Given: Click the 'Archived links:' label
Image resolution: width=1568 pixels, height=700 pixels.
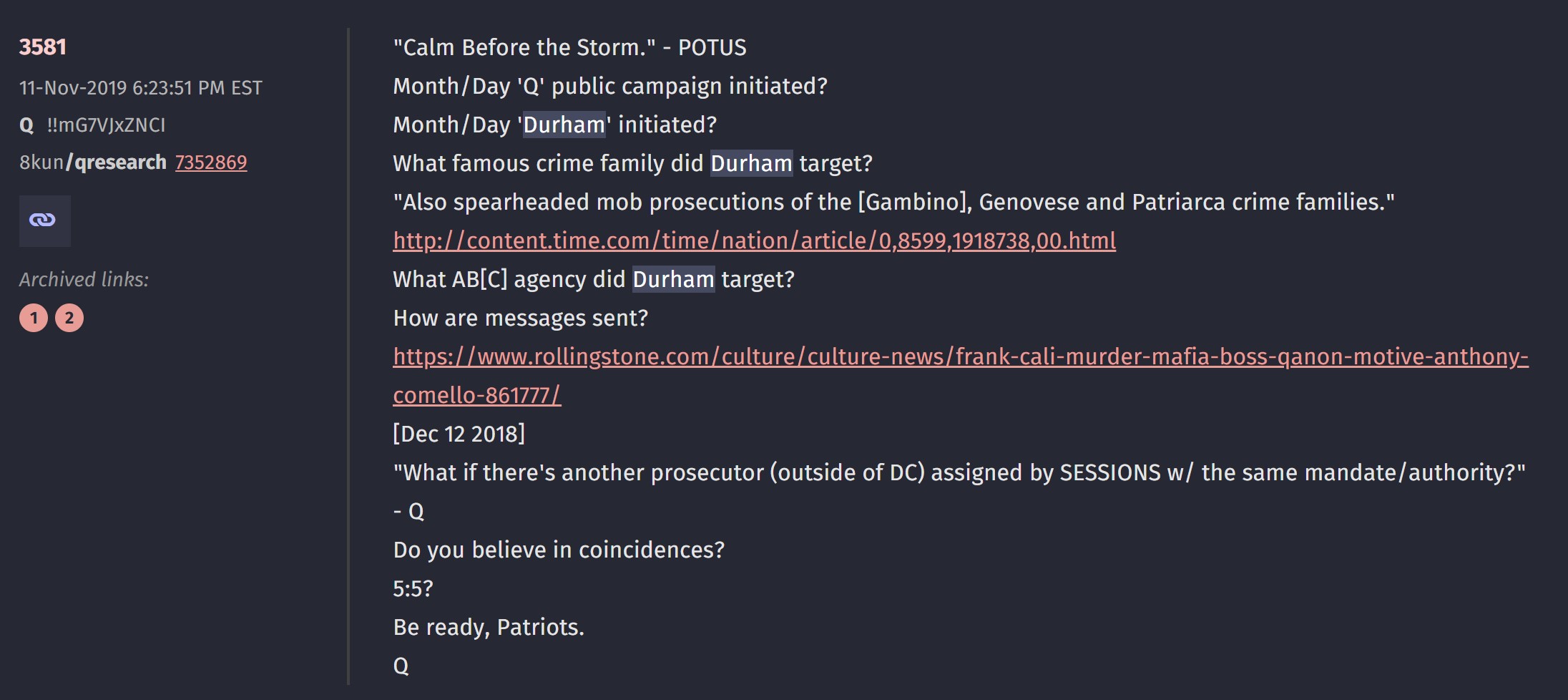Looking at the screenshot, I should coord(84,279).
